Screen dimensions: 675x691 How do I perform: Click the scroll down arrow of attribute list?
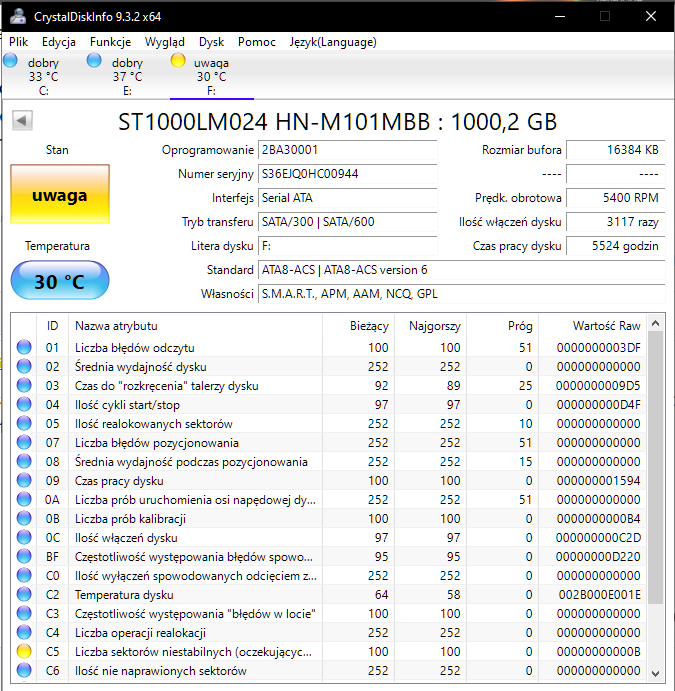(656, 673)
